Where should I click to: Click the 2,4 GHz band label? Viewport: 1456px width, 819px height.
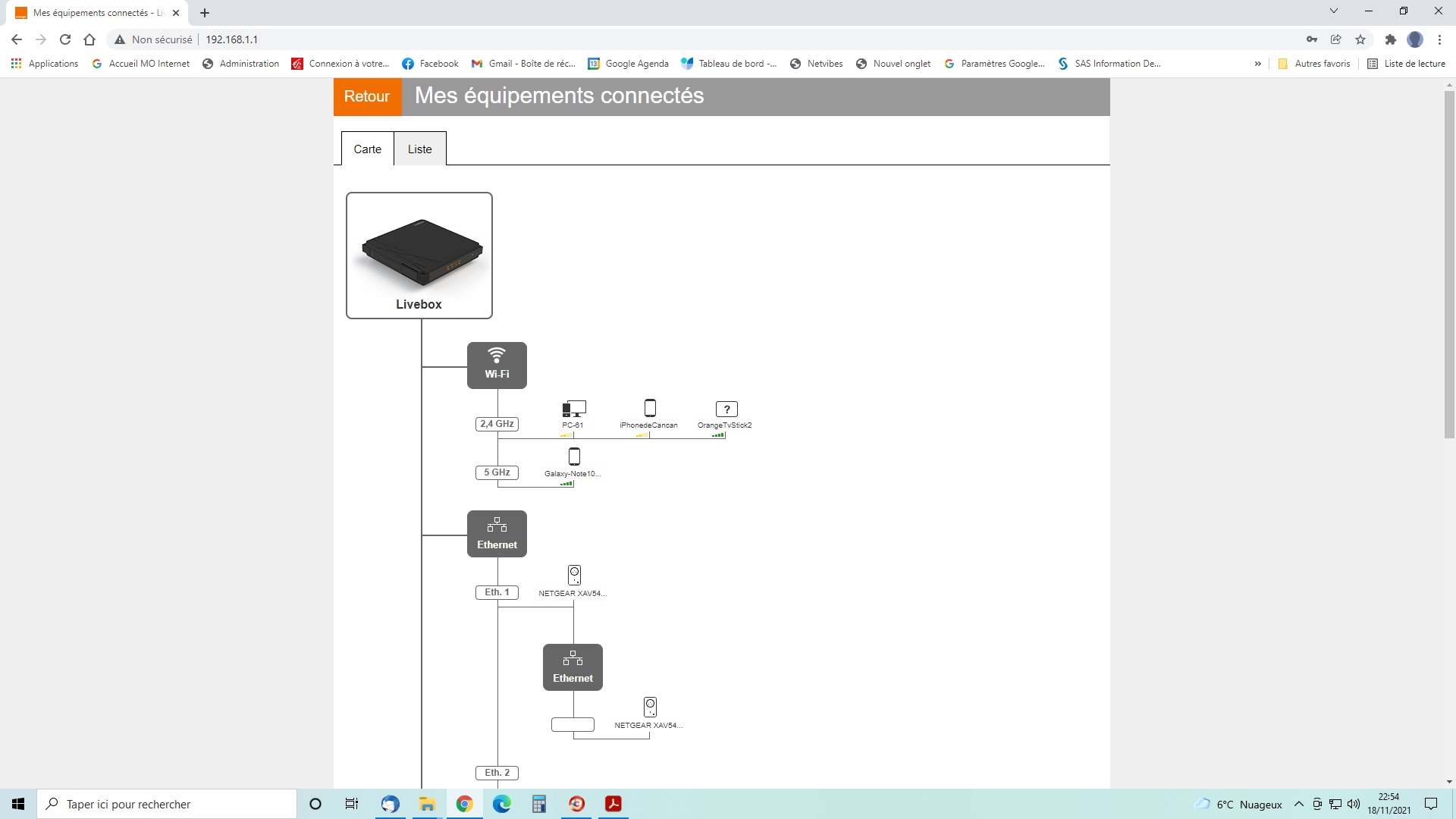tap(497, 424)
